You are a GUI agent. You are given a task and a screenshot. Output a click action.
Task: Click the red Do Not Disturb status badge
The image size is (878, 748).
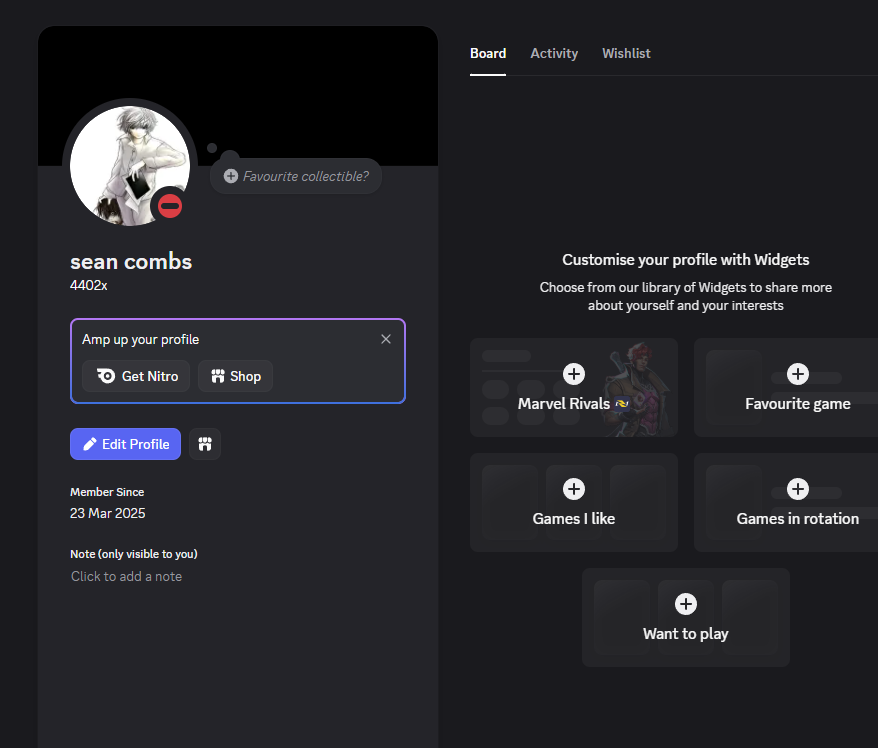170,206
